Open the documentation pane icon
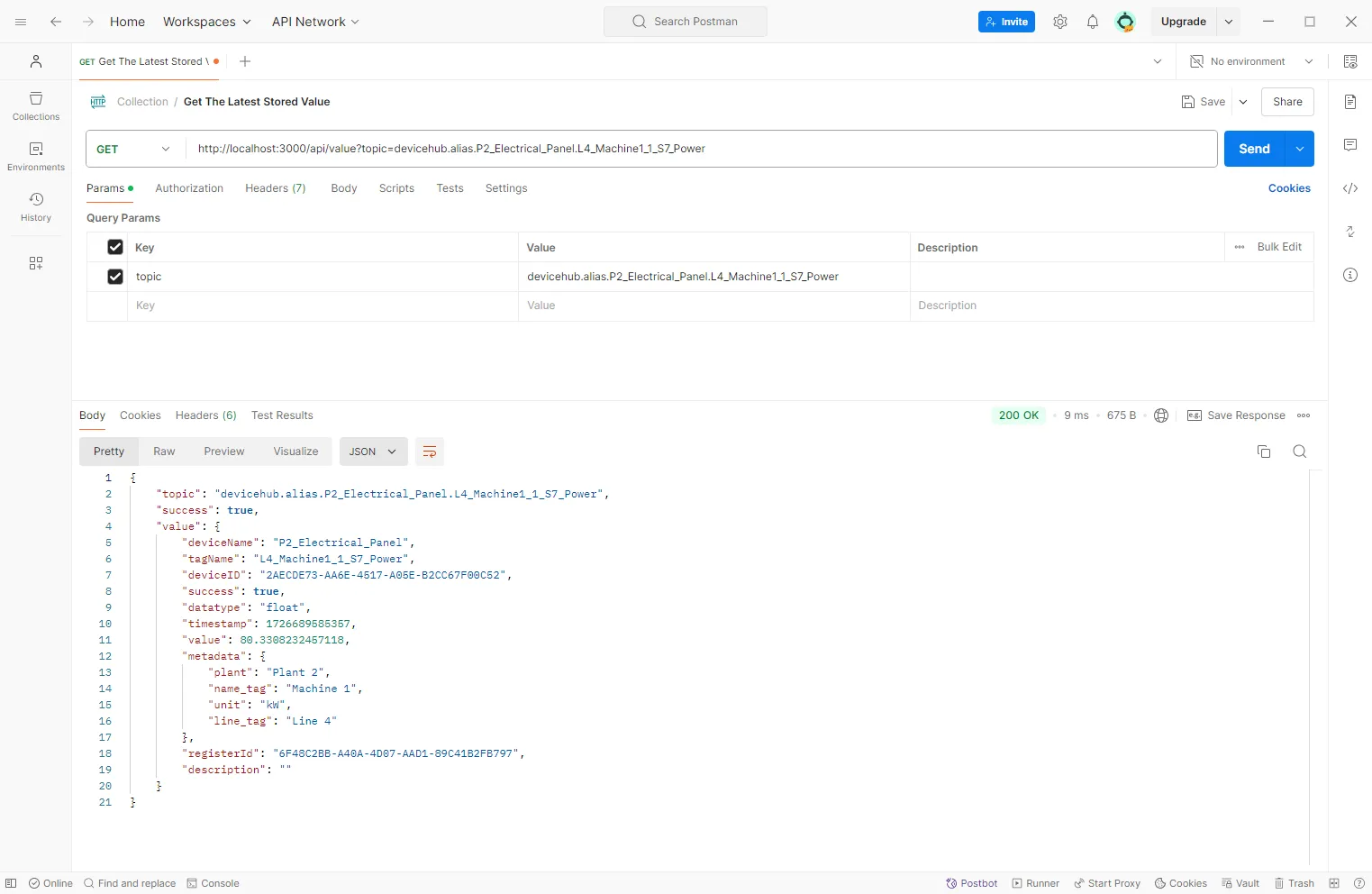The height and width of the screenshot is (894, 1372). [x=1350, y=102]
